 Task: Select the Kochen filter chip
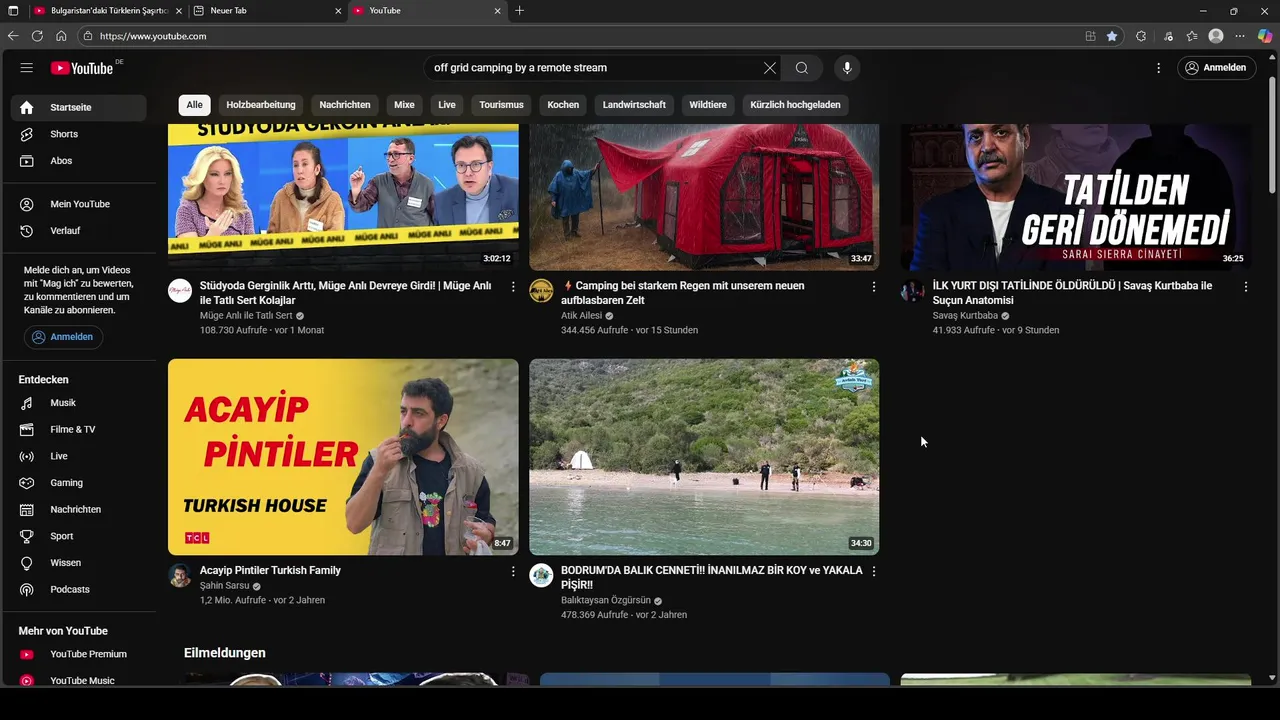tap(563, 105)
